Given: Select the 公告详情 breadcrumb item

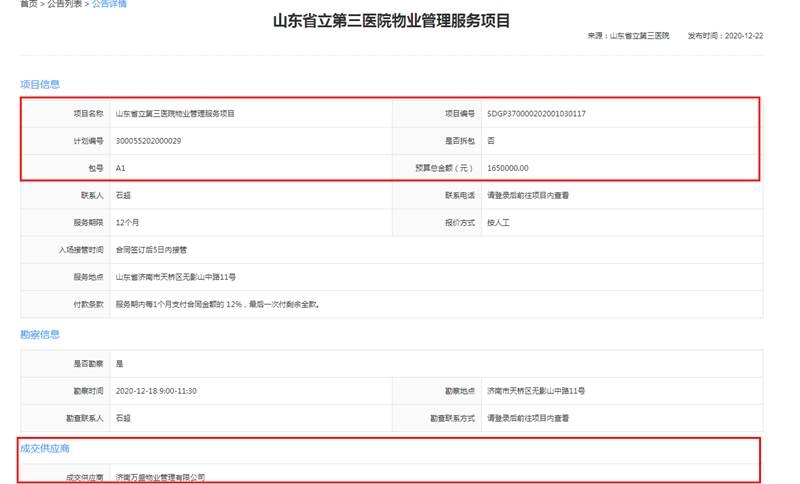Looking at the screenshot, I should (x=109, y=4).
